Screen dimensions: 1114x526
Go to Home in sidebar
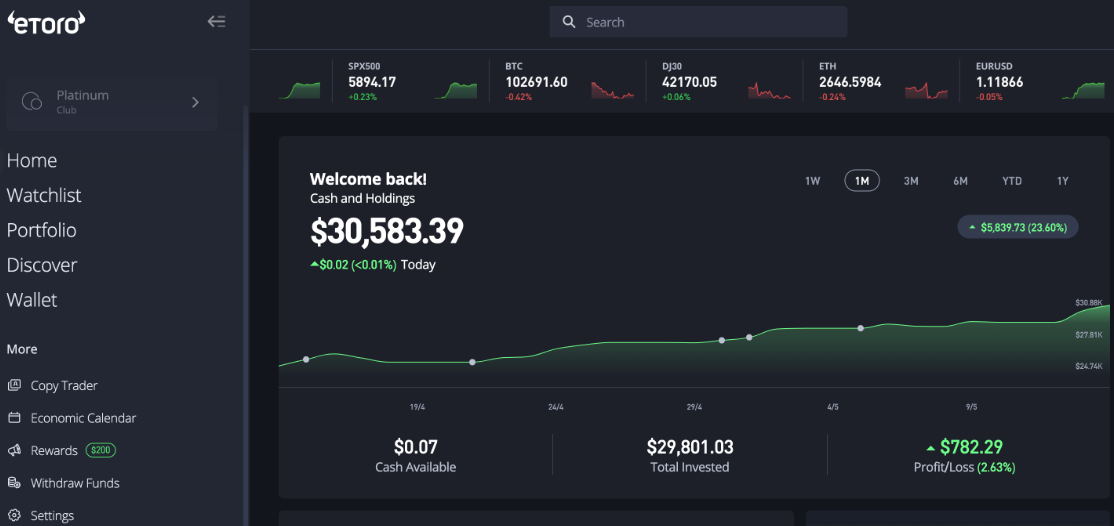[31, 161]
